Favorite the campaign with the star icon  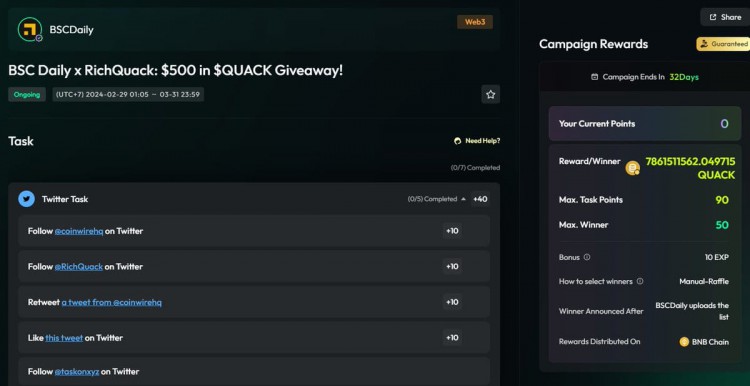pos(490,94)
